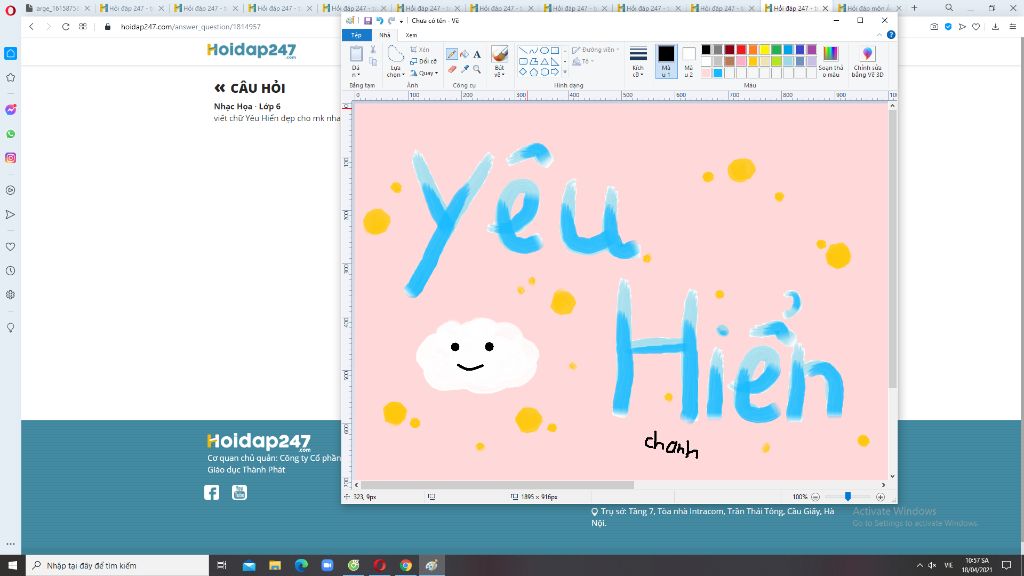Switch to first browser tab arge_1615875
This screenshot has height=576, width=1024.
tap(57, 8)
